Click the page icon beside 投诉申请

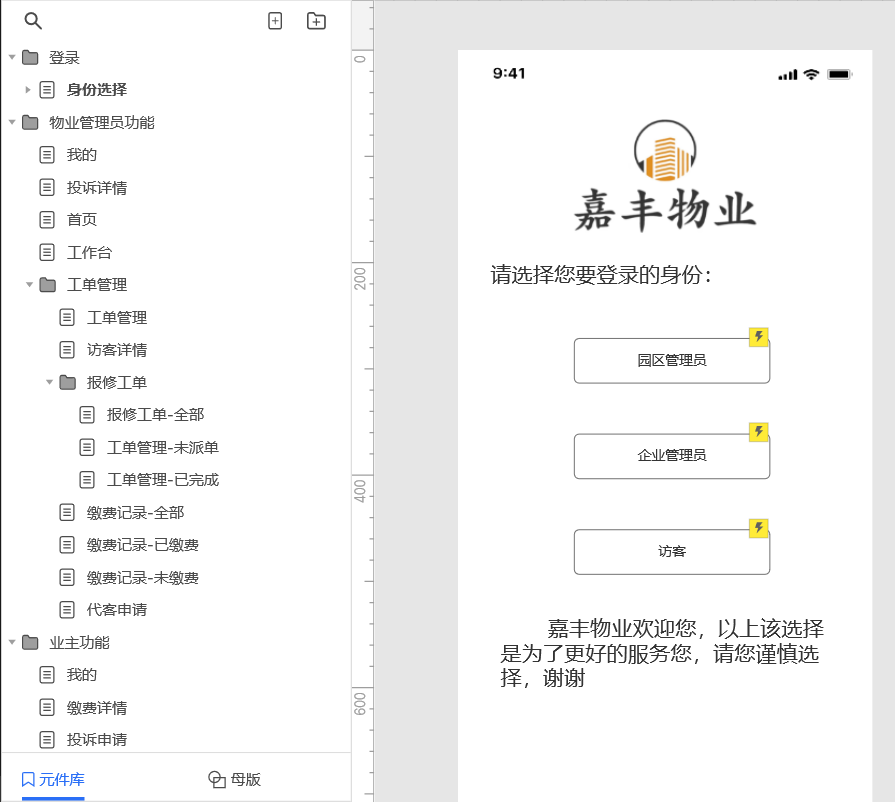coord(47,739)
